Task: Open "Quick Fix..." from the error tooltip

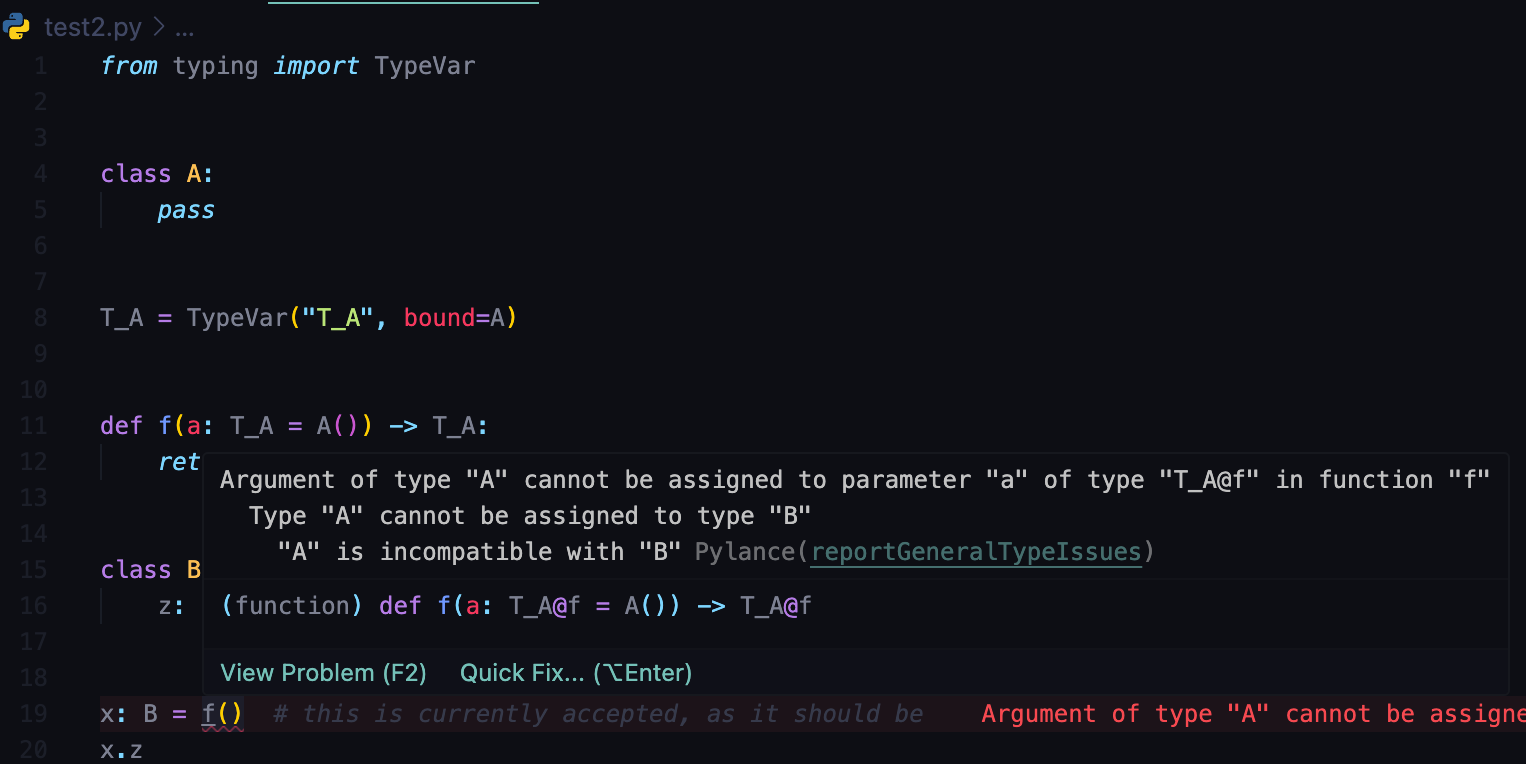Action: pos(576,672)
